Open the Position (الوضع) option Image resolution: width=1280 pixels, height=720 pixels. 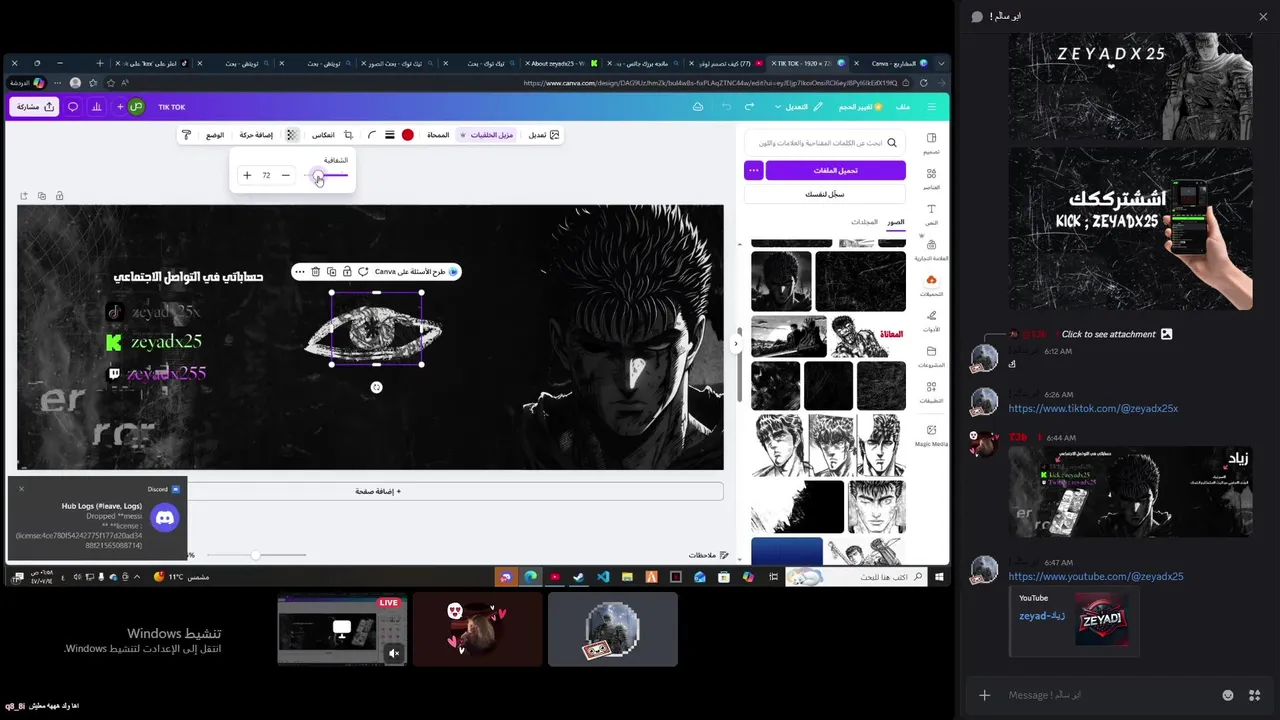[x=215, y=134]
